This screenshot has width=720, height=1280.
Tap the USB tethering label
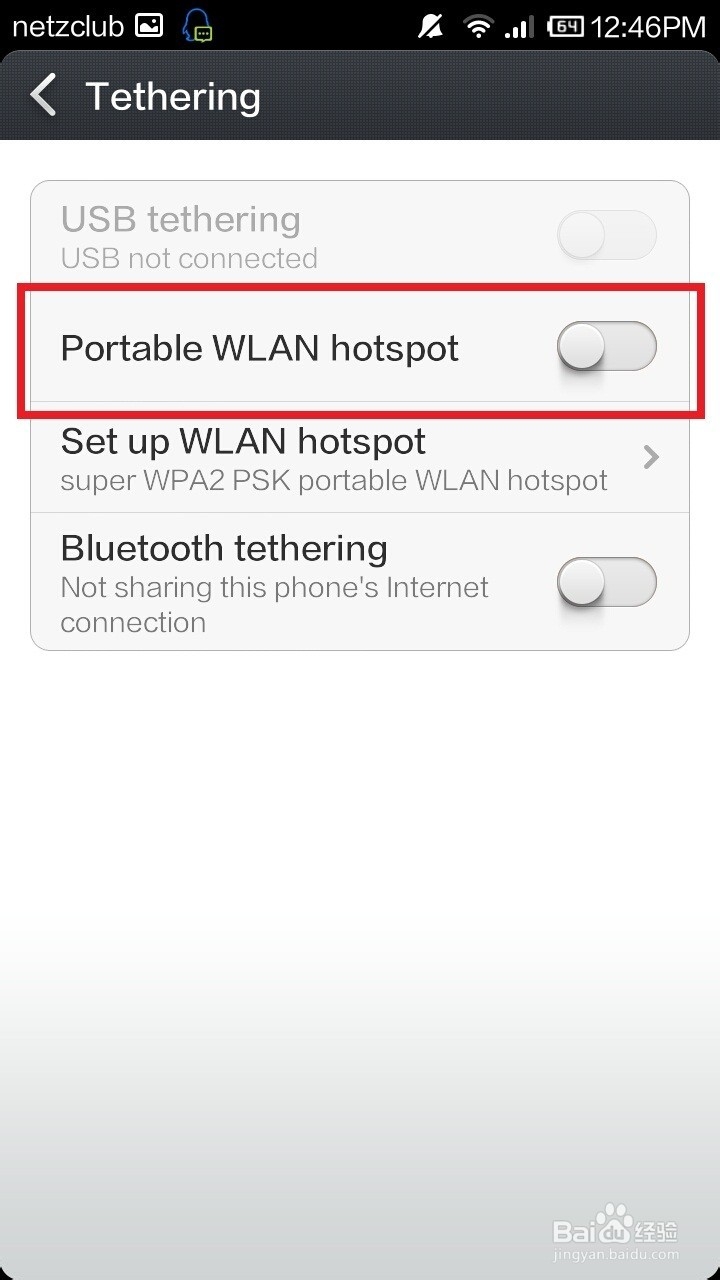coord(181,219)
